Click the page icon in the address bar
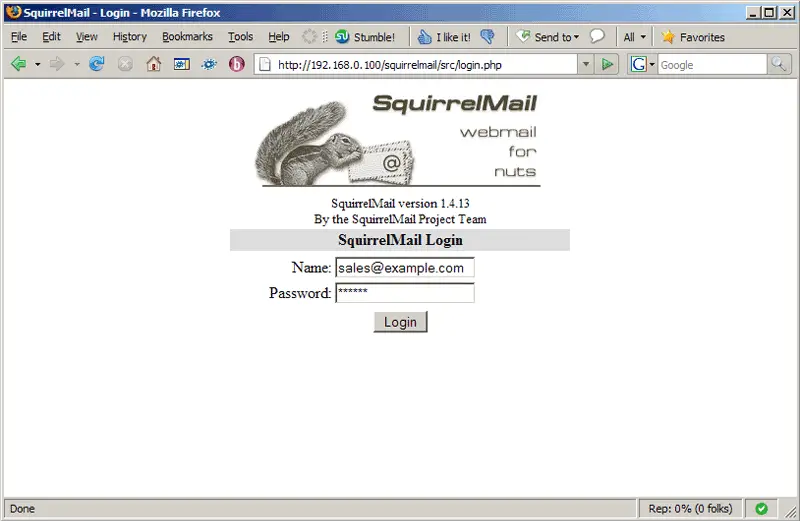This screenshot has width=800, height=521. tap(264, 64)
